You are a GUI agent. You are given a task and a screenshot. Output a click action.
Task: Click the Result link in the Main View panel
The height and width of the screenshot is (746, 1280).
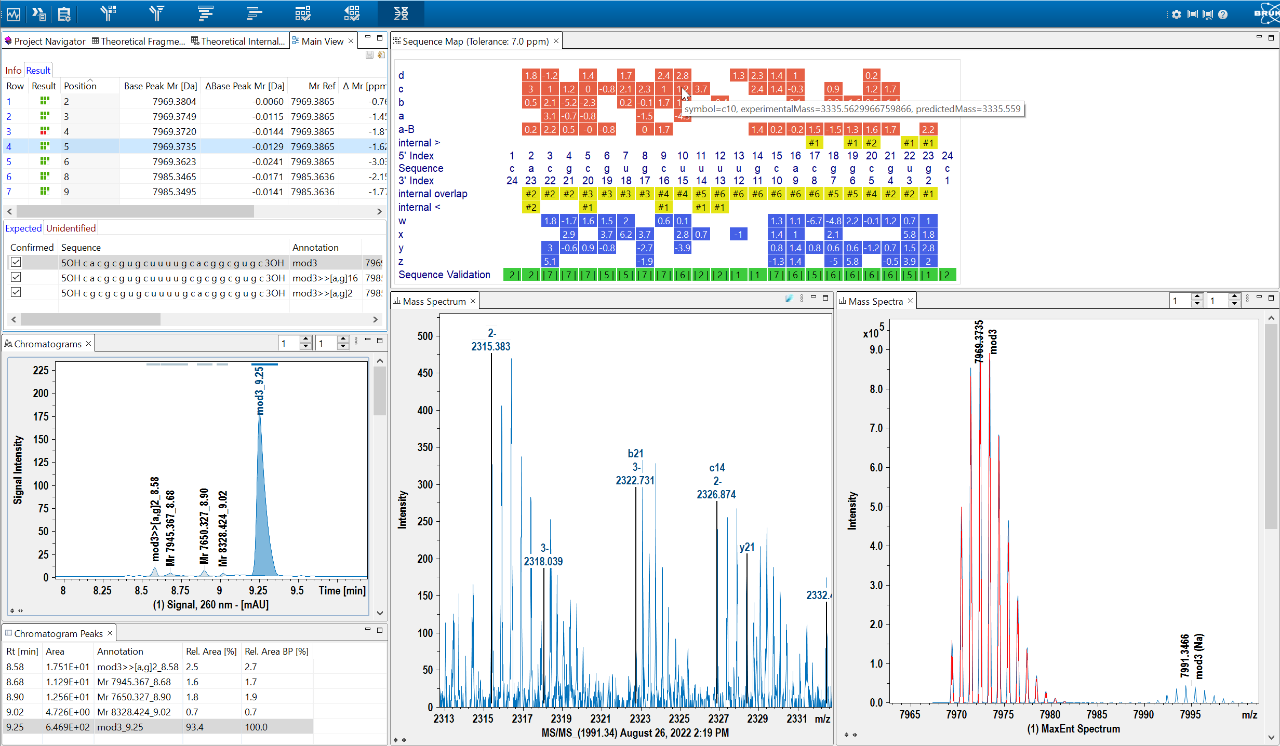tap(36, 70)
